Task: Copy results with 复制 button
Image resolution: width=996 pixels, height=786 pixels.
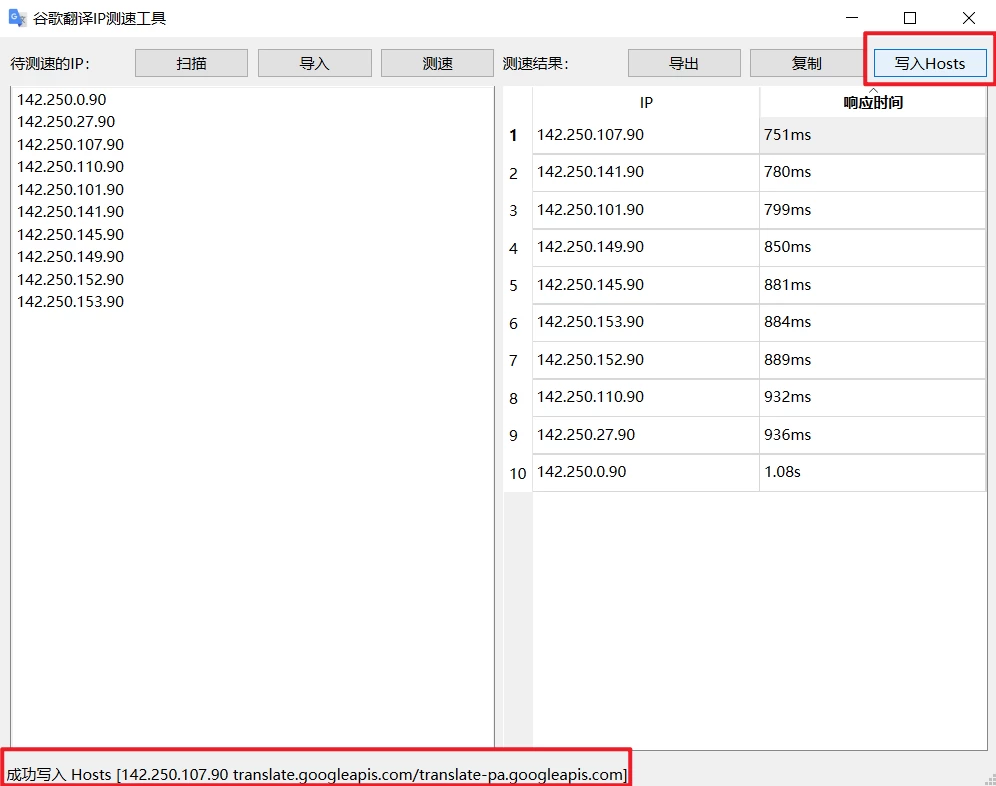Action: (x=806, y=63)
